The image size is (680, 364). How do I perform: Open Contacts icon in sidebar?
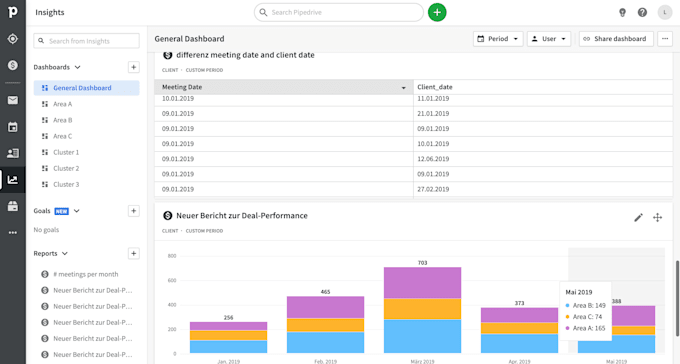click(13, 153)
